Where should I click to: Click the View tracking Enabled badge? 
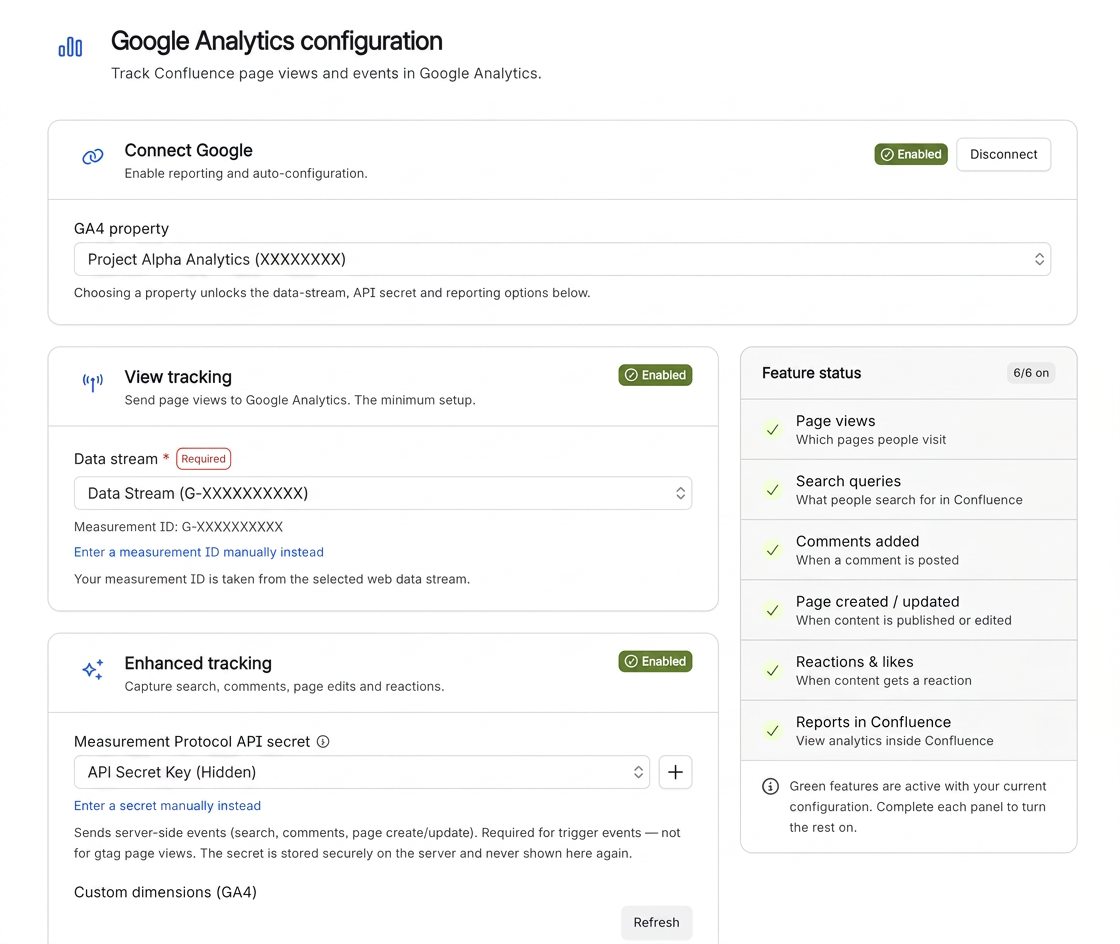click(655, 375)
